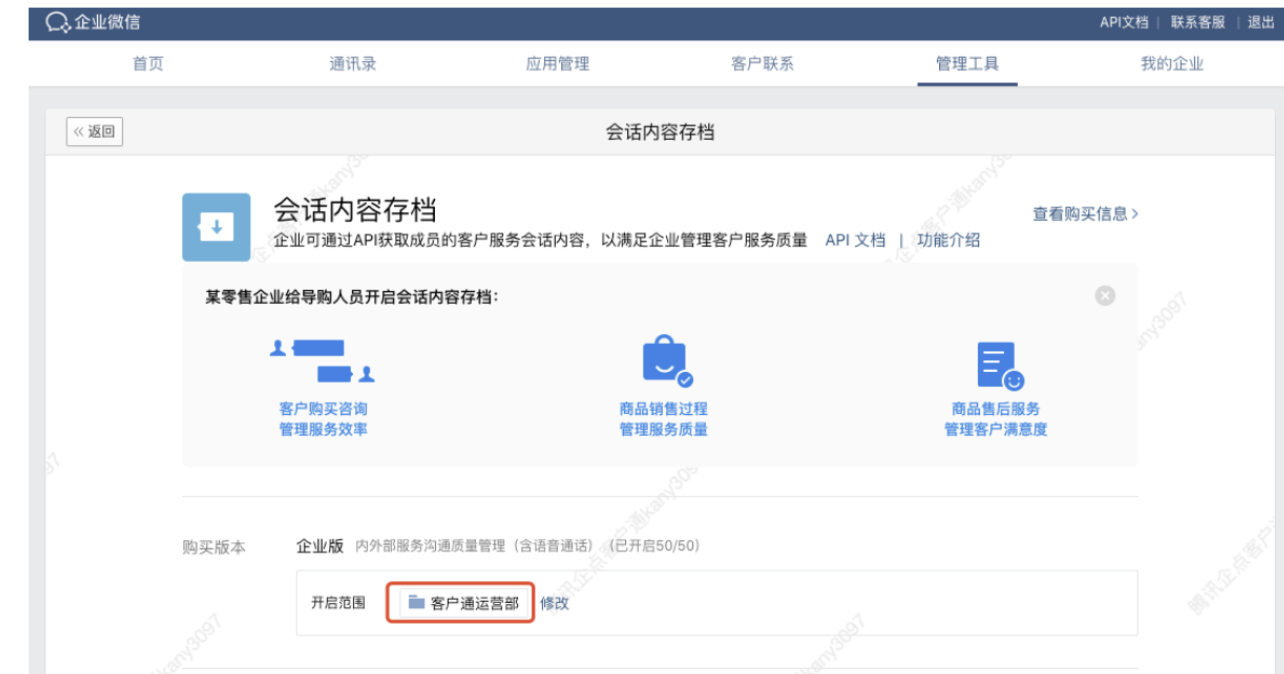Click the 企业版 version label
The height and width of the screenshot is (674, 1284).
[320, 546]
